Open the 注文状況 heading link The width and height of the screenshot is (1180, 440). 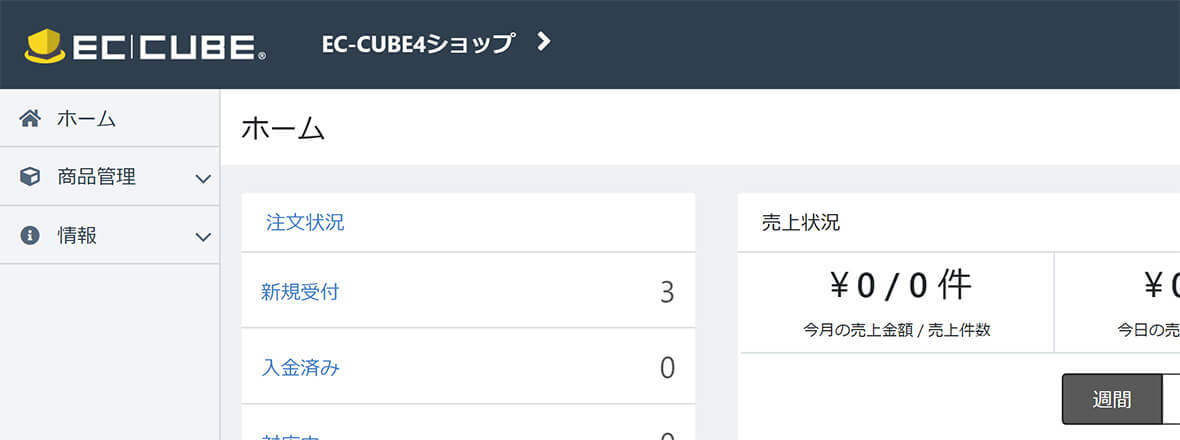[x=305, y=223]
